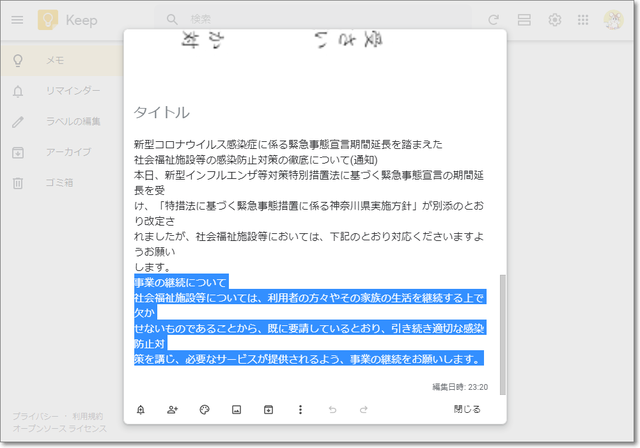640x448 pixels.
Task: Refresh the Keep notes
Action: [x=493, y=19]
